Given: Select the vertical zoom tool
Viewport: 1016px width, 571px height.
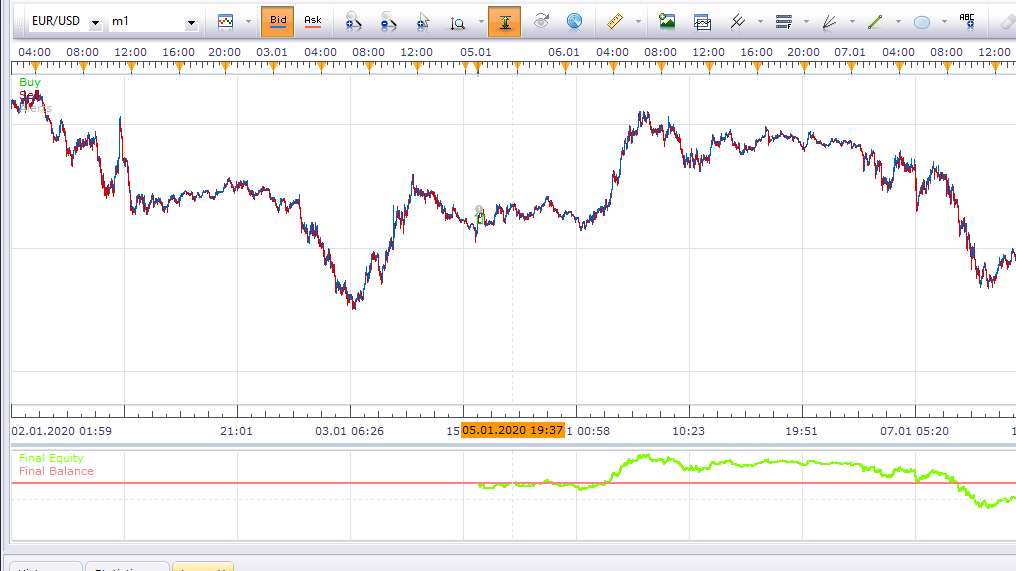Looking at the screenshot, I should tap(457, 23).
